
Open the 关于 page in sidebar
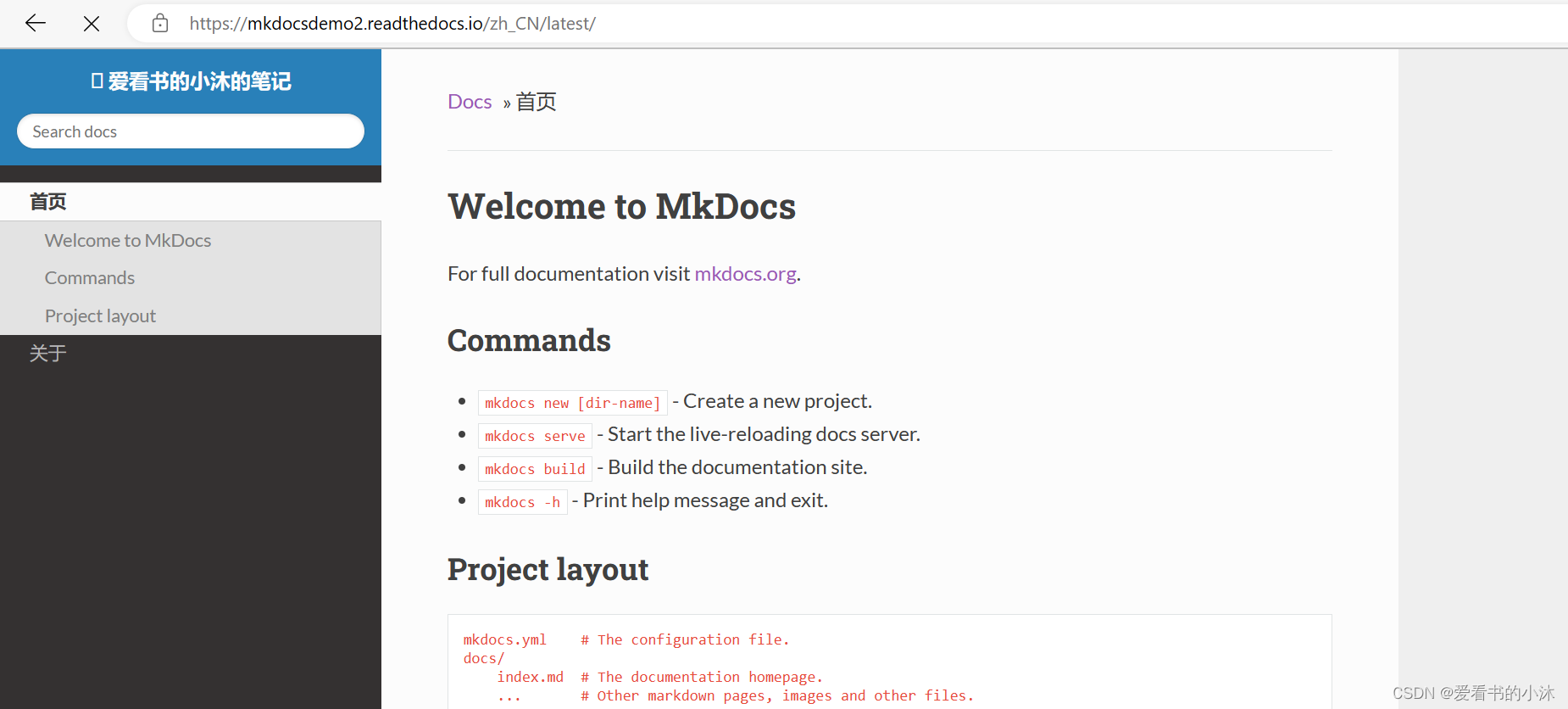coord(48,354)
